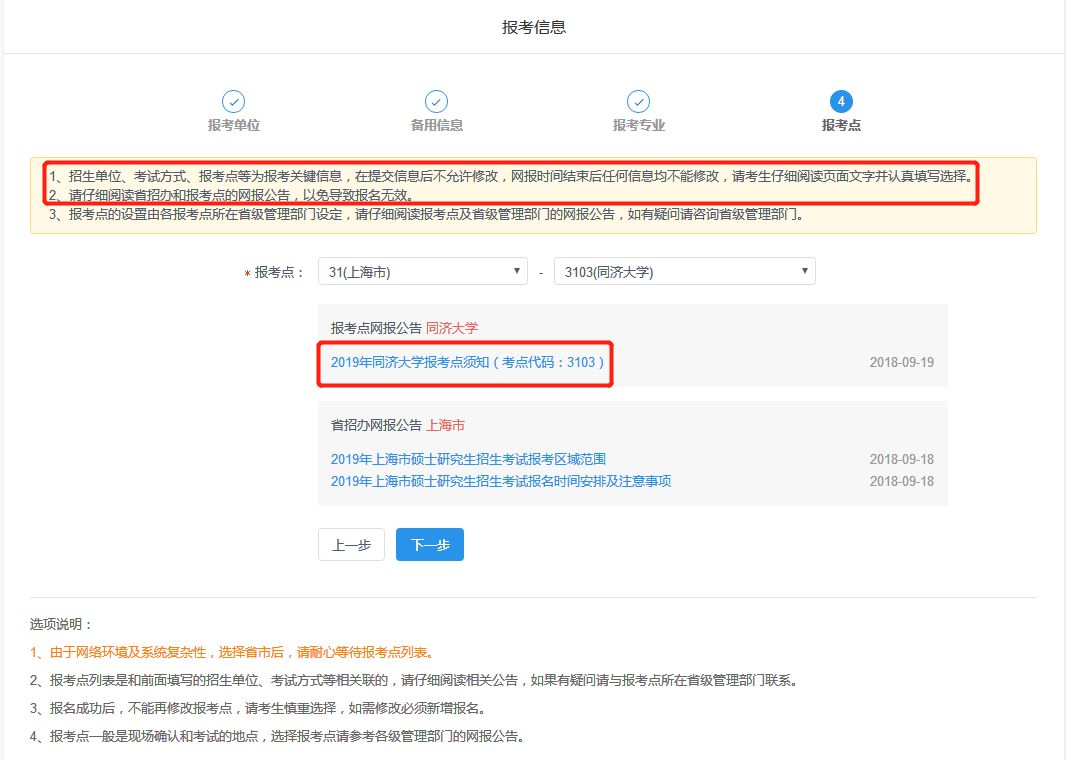Open the 上海市硕士研究生招生考试报考区域范围 link
The width and height of the screenshot is (1067, 760).
468,460
